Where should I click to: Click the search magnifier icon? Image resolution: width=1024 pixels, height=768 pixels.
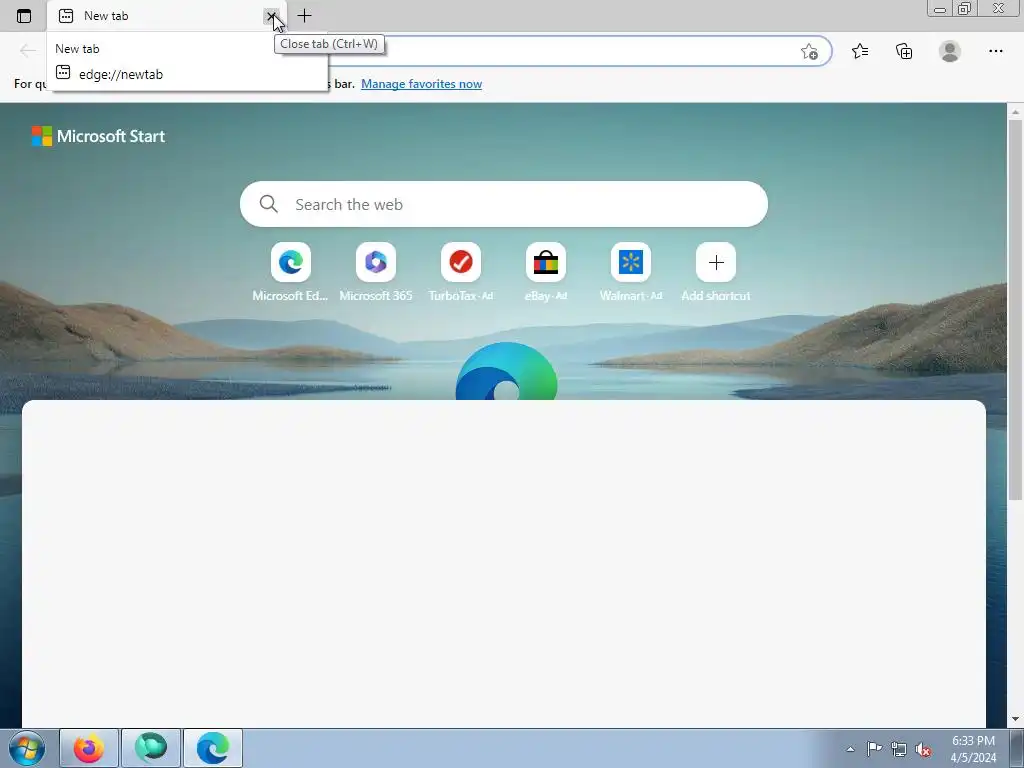[x=268, y=204]
